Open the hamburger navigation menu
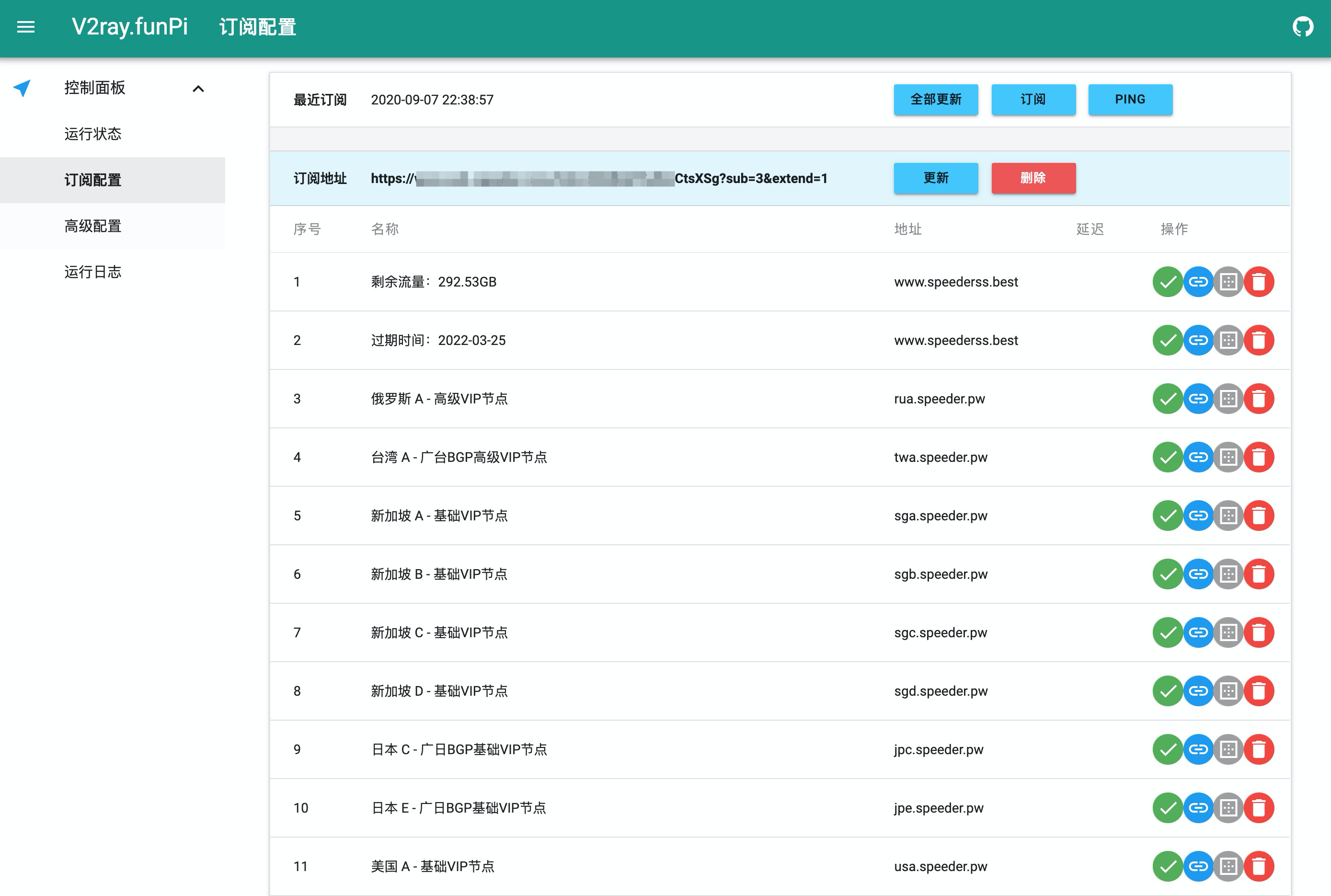Image resolution: width=1331 pixels, height=896 pixels. click(x=26, y=27)
